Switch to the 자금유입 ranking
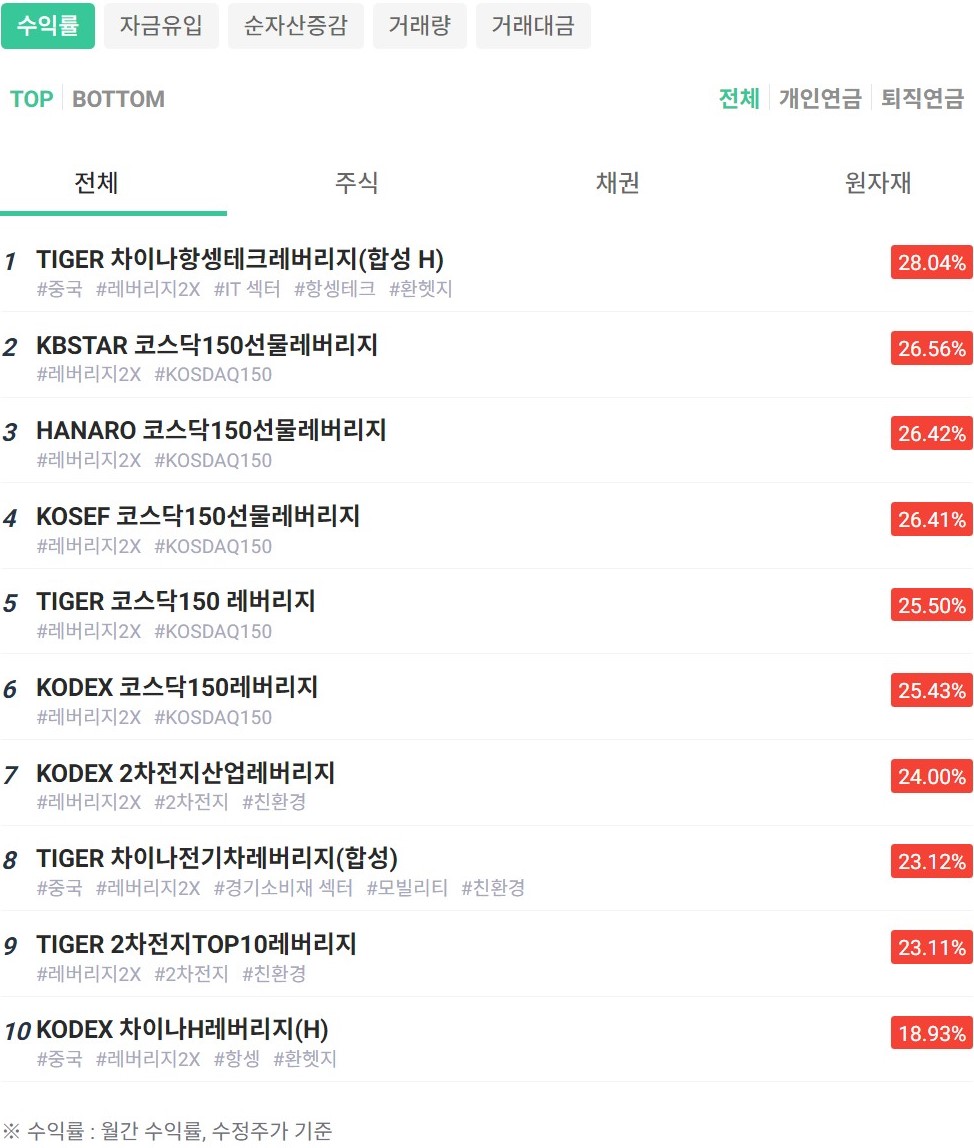This screenshot has width=974, height=1148. pyautogui.click(x=161, y=26)
